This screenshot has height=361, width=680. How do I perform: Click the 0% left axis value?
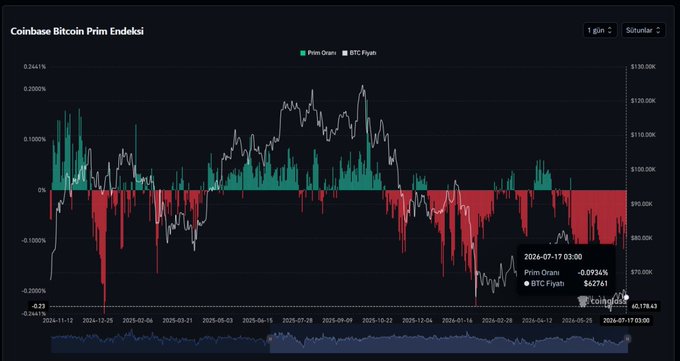42,190
